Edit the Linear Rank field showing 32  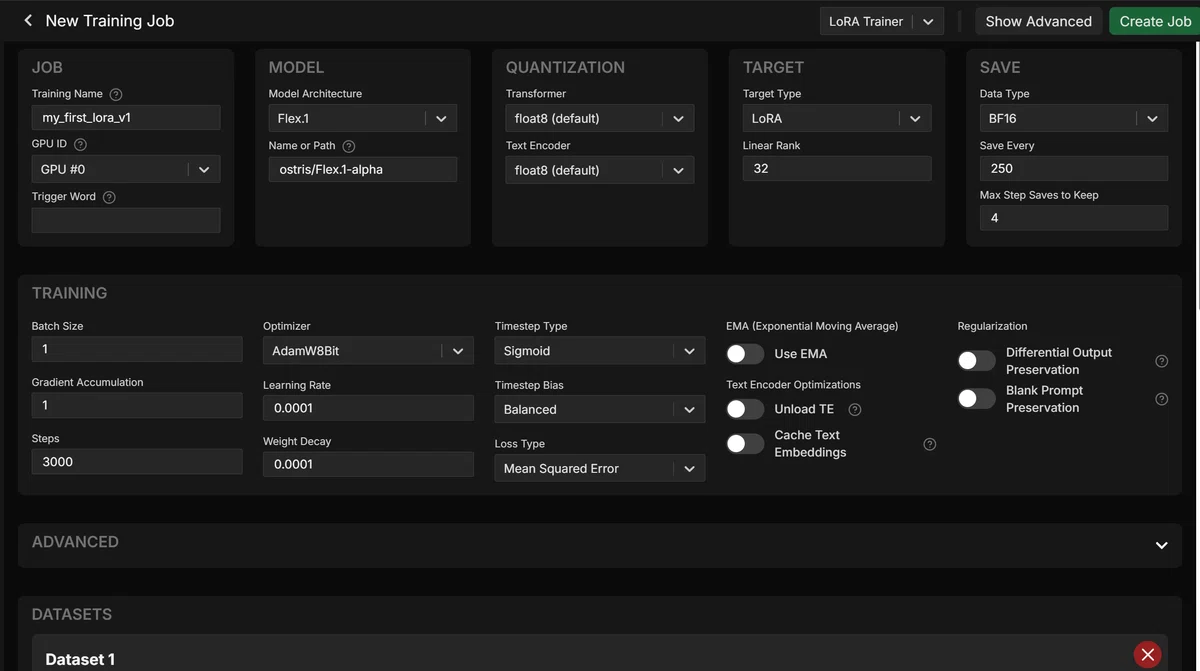[x=837, y=168]
